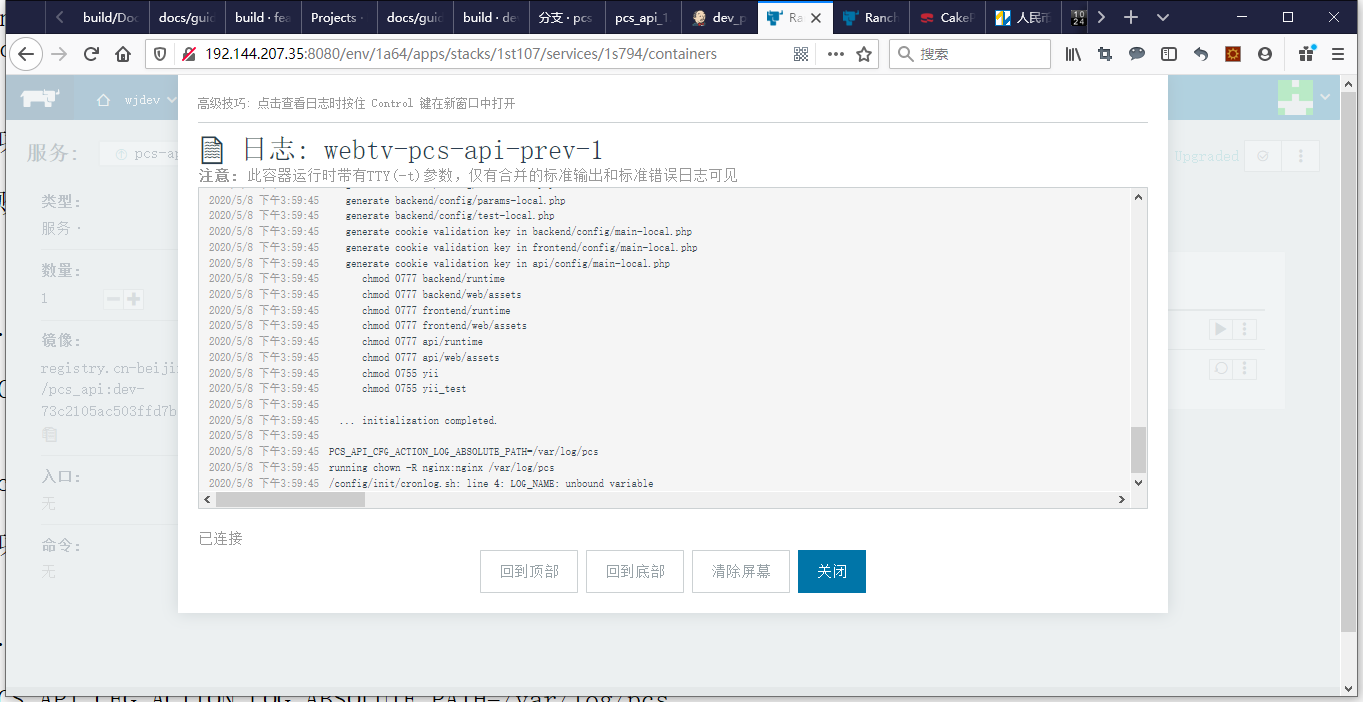Open the chat bubble extension icon
The height and width of the screenshot is (702, 1363).
tap(1137, 54)
